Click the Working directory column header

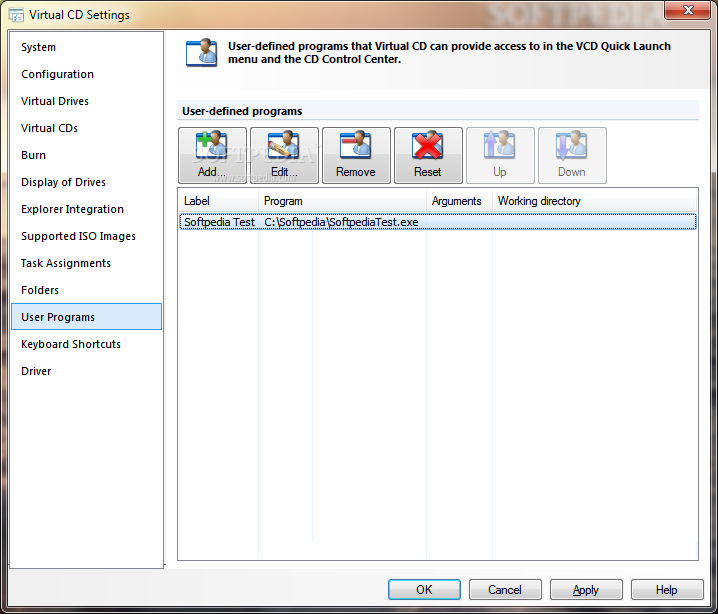594,201
